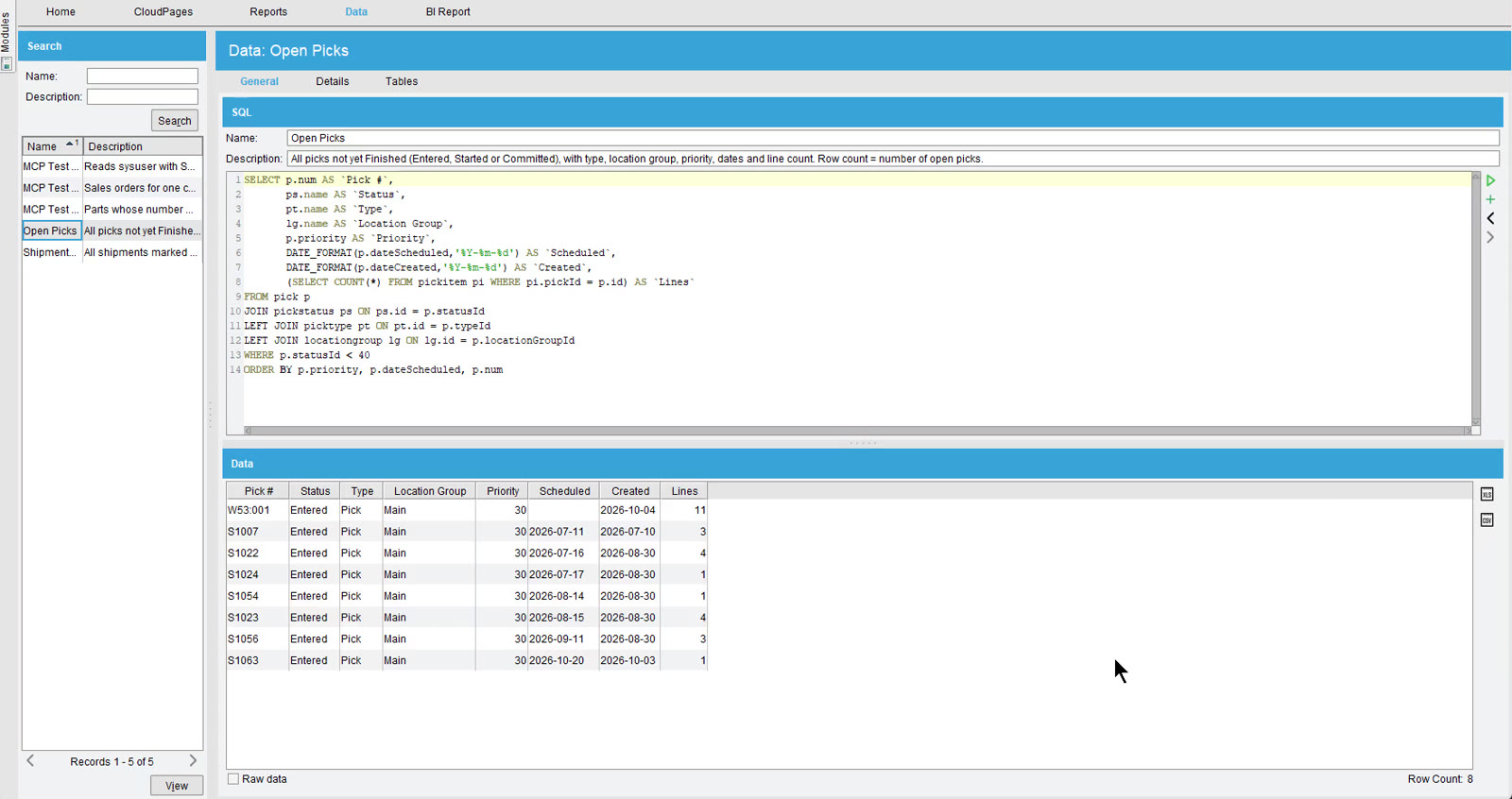The image size is (1512, 799).
Task: Run the SQL query with the green play icon
Action: click(x=1490, y=180)
